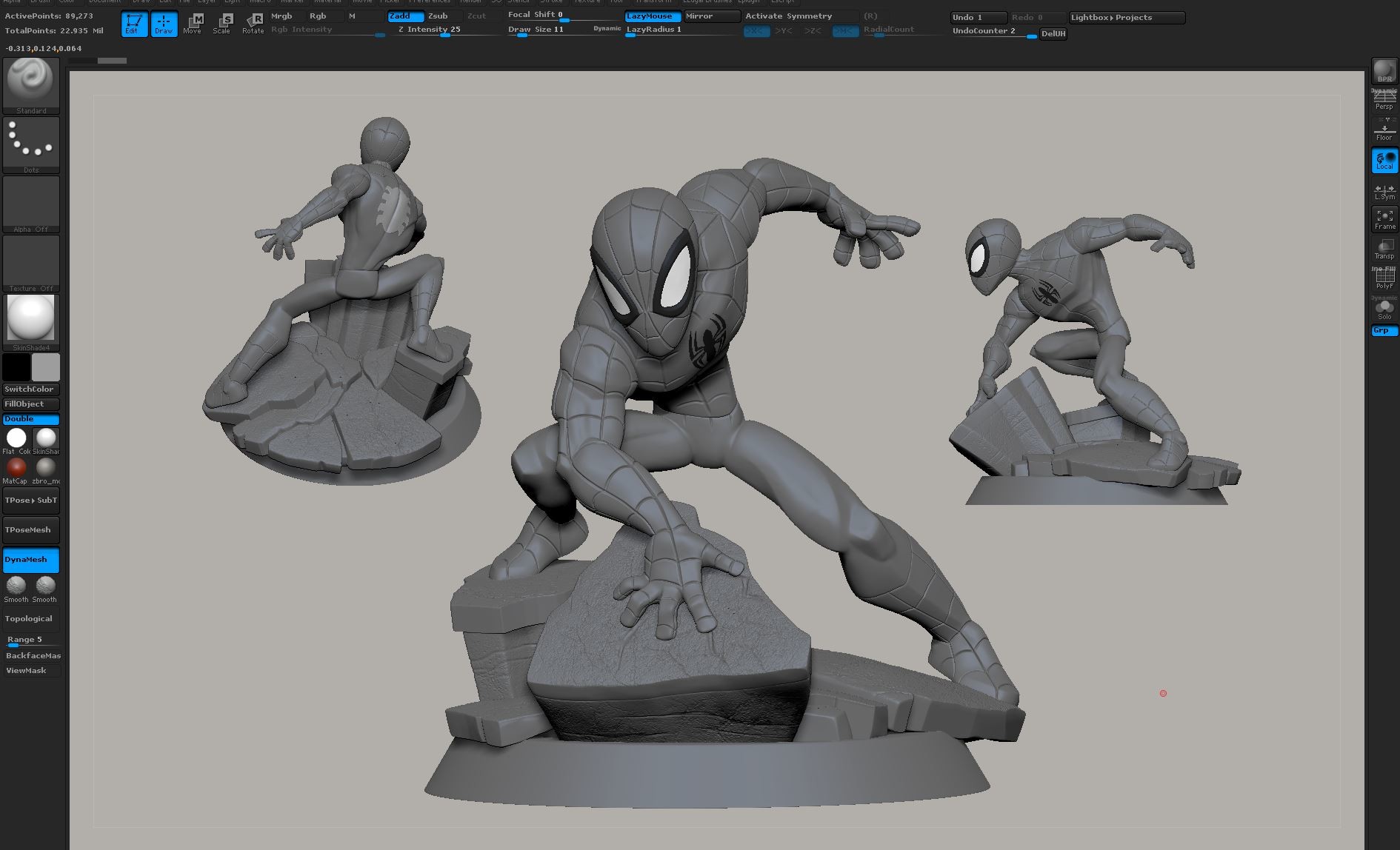Toggle PolyF polyframe display

click(1384, 278)
